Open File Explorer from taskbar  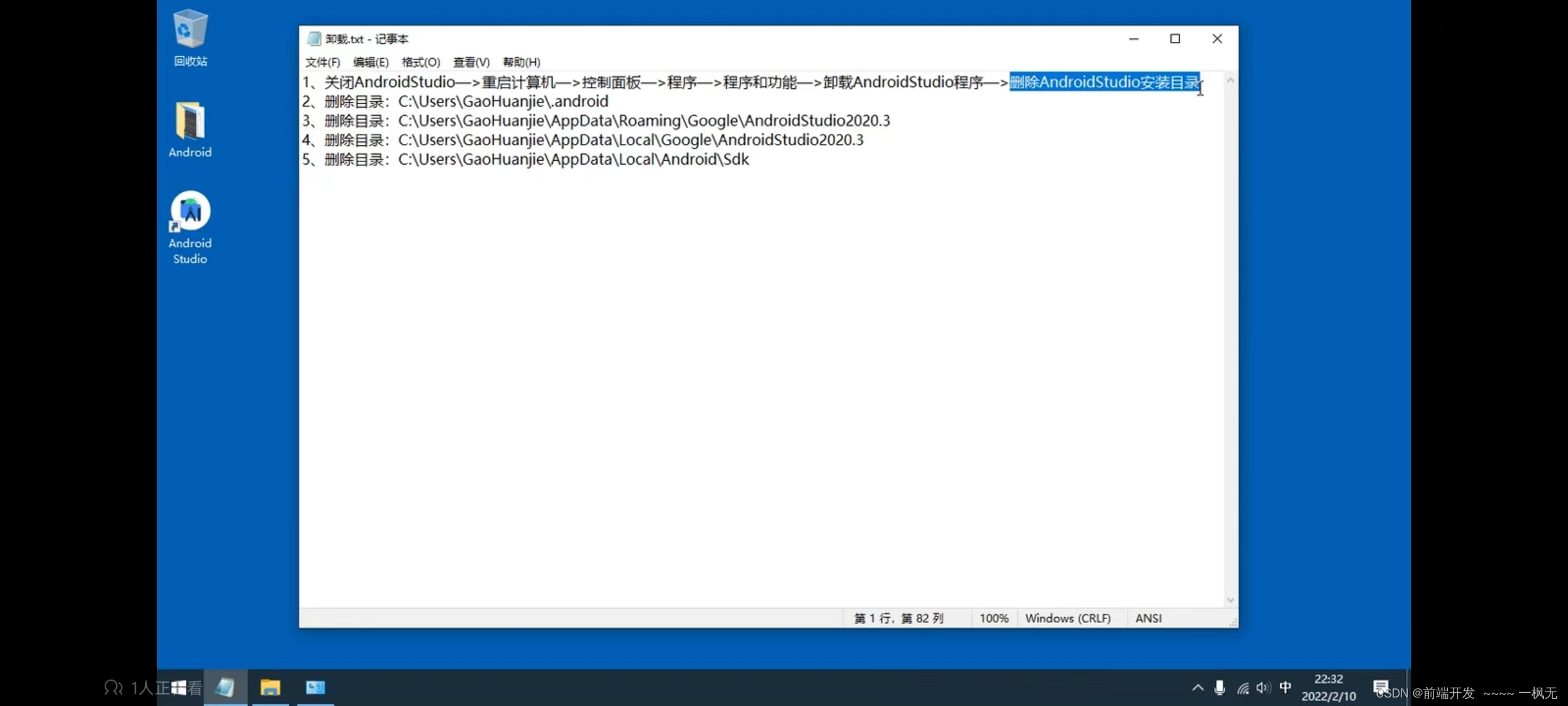point(270,687)
